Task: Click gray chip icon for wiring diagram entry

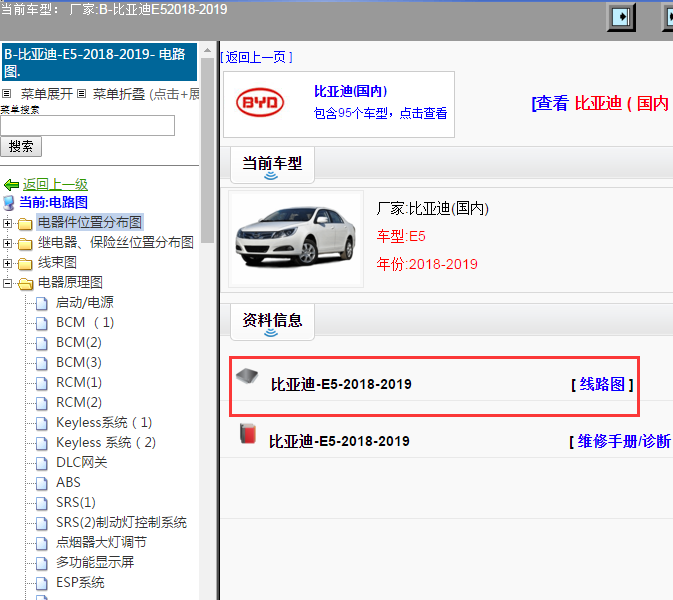Action: 247,376
